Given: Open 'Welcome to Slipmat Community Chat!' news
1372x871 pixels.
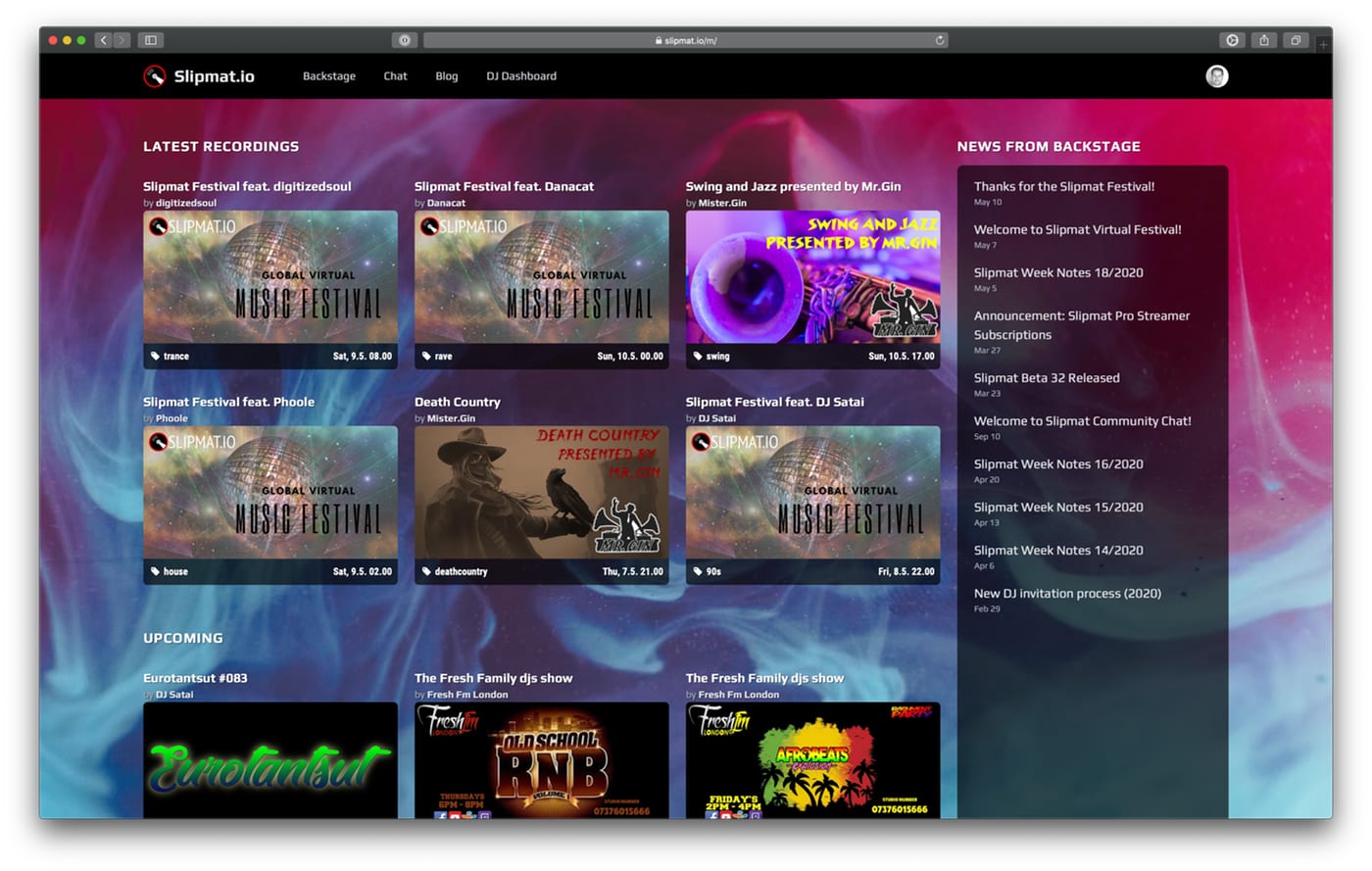Looking at the screenshot, I should (1083, 421).
